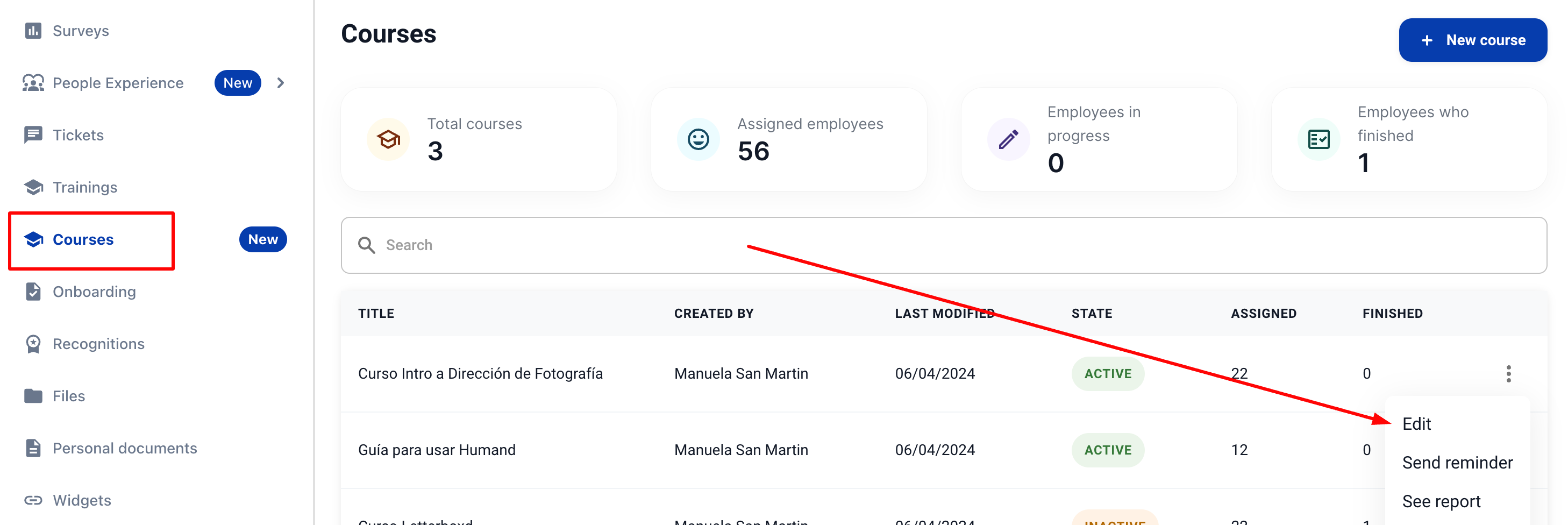
Task: Click the Employees in progress pencil icon
Action: coord(1009,139)
